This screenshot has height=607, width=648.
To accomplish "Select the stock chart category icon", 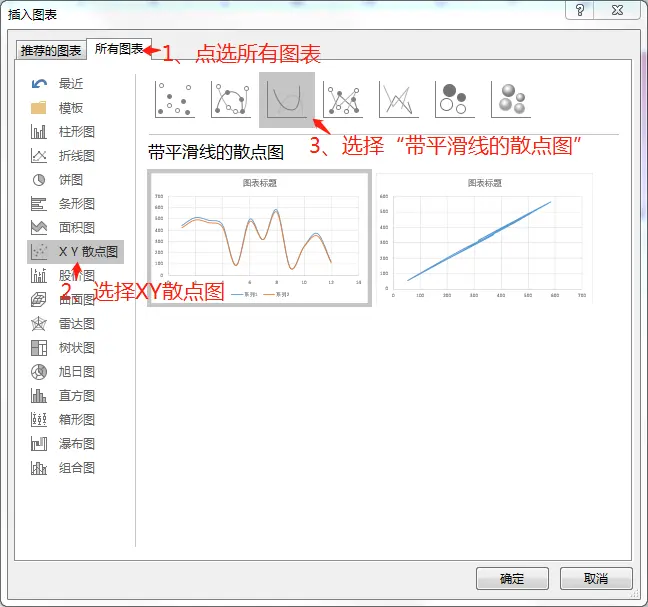I will coord(39,276).
